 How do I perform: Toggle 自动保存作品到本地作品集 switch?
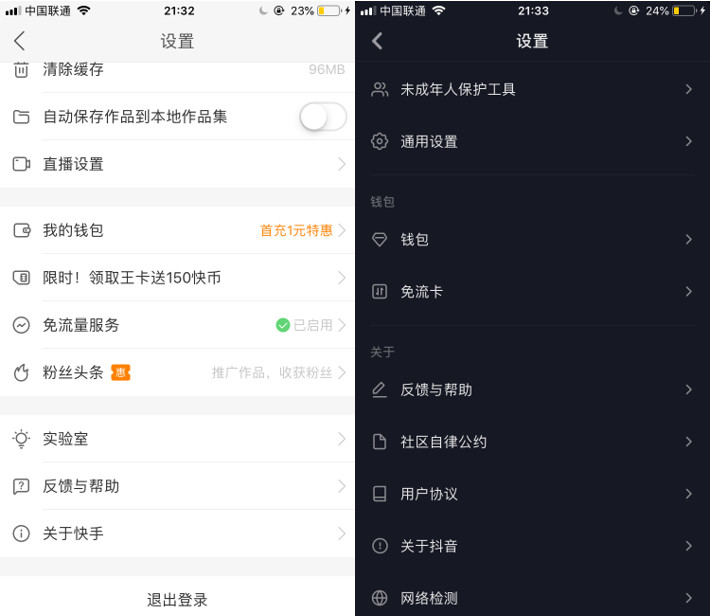[323, 117]
